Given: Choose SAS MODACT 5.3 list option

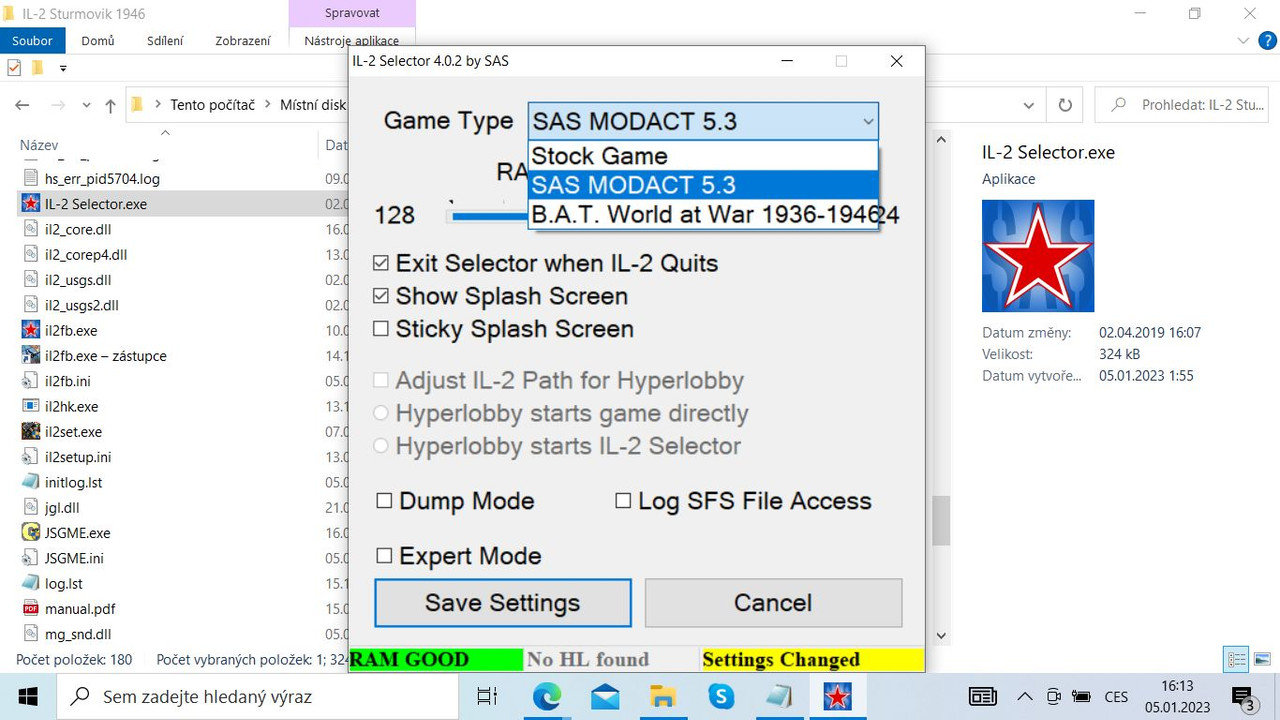Looking at the screenshot, I should 703,185.
